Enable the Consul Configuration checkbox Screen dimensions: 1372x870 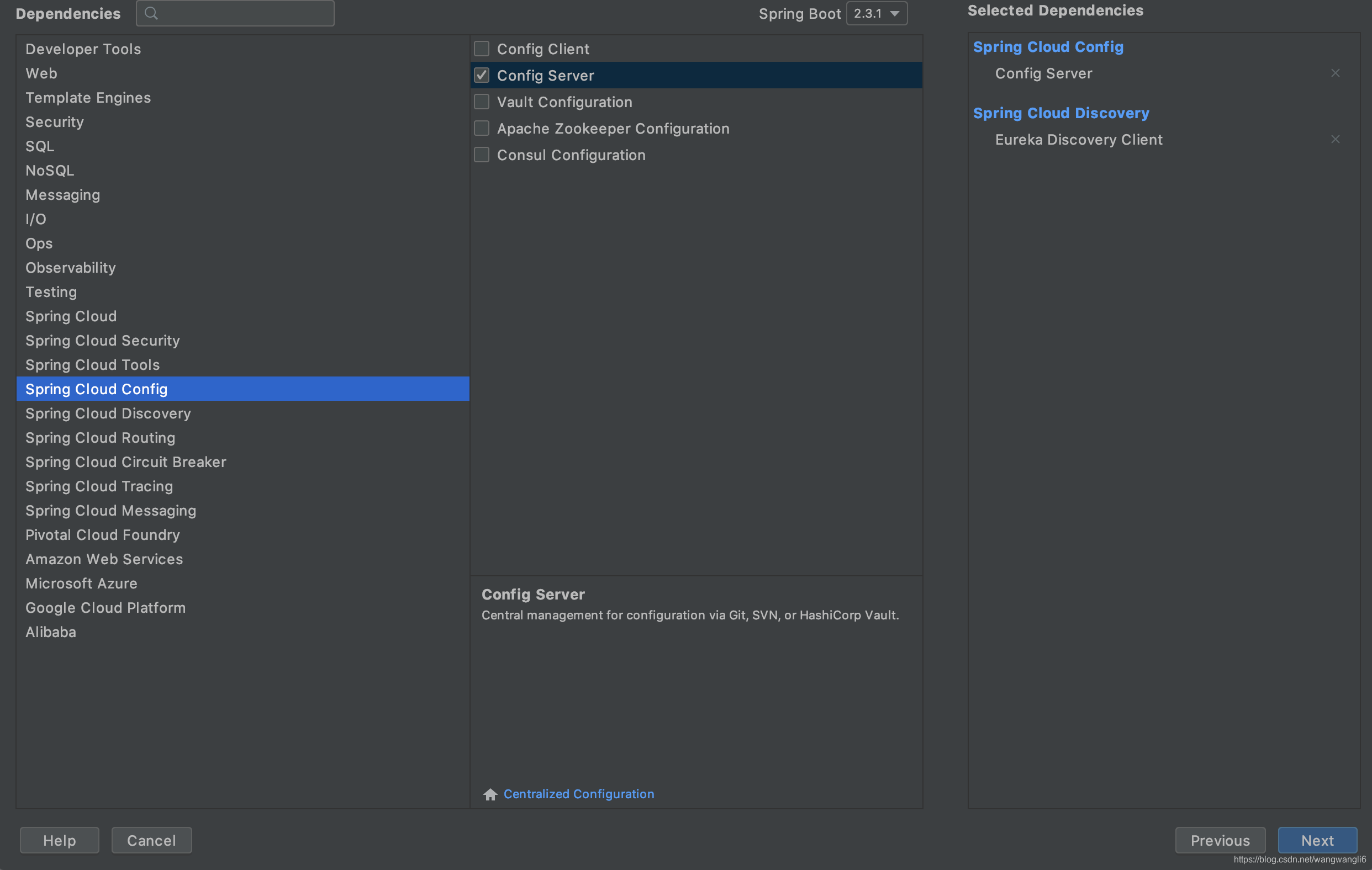pyautogui.click(x=482, y=155)
